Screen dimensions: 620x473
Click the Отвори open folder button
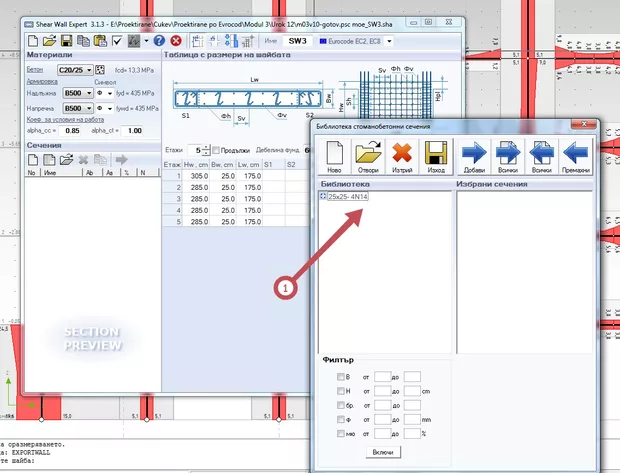point(368,157)
